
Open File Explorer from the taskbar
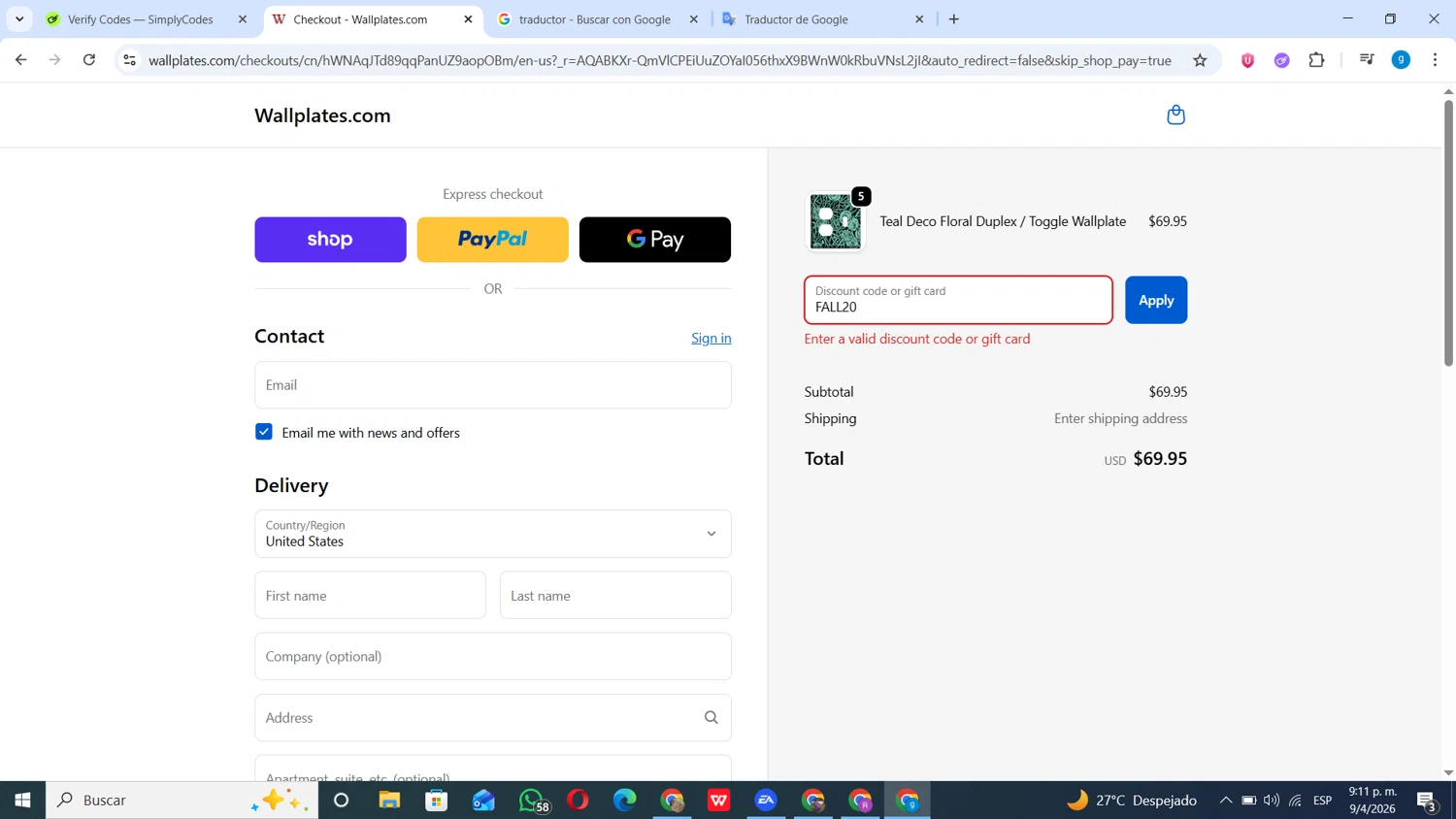coord(389,800)
